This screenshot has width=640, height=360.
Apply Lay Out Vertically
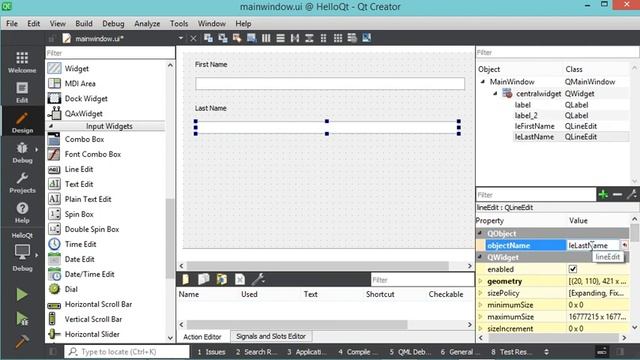(280, 38)
